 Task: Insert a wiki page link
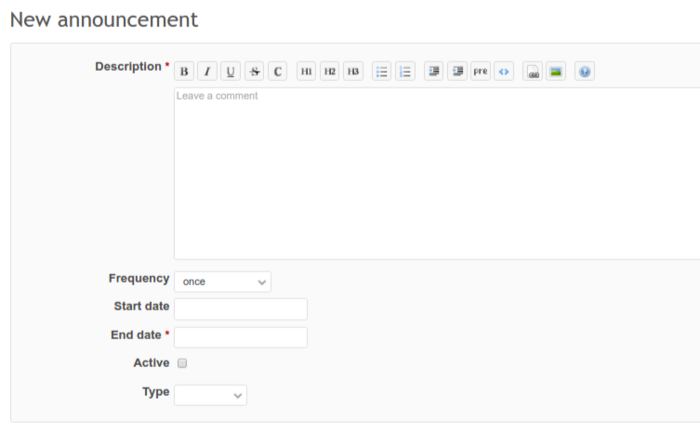533,72
